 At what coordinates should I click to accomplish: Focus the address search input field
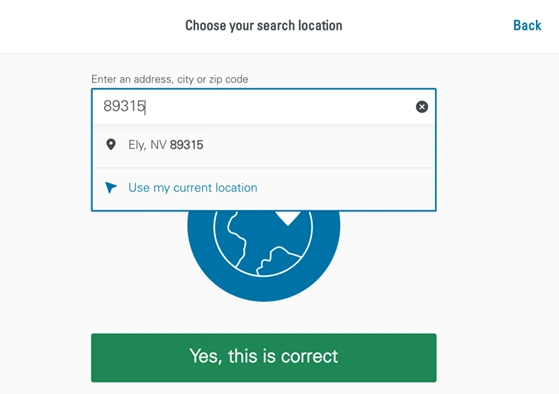coord(264,106)
